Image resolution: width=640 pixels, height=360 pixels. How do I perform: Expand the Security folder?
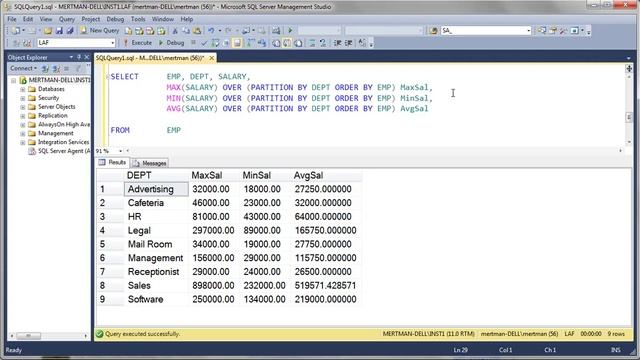coord(23,98)
